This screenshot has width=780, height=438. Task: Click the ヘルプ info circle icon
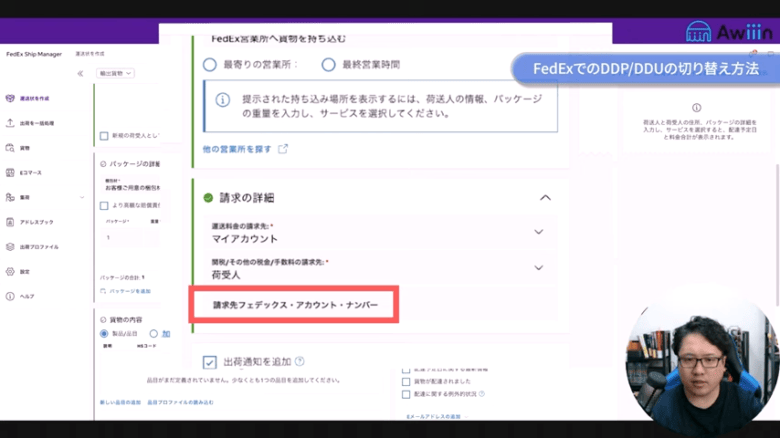10,296
